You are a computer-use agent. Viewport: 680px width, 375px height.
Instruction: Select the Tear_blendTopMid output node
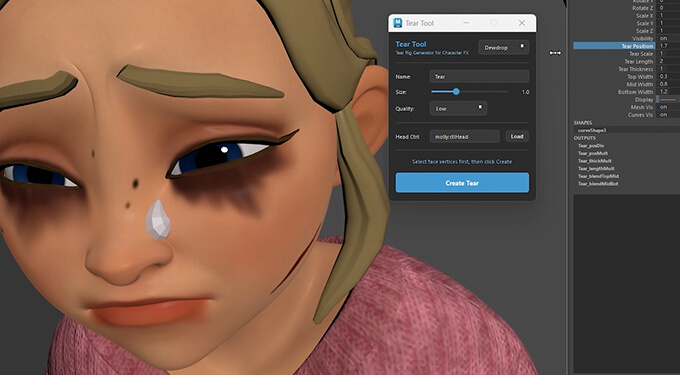click(598, 176)
